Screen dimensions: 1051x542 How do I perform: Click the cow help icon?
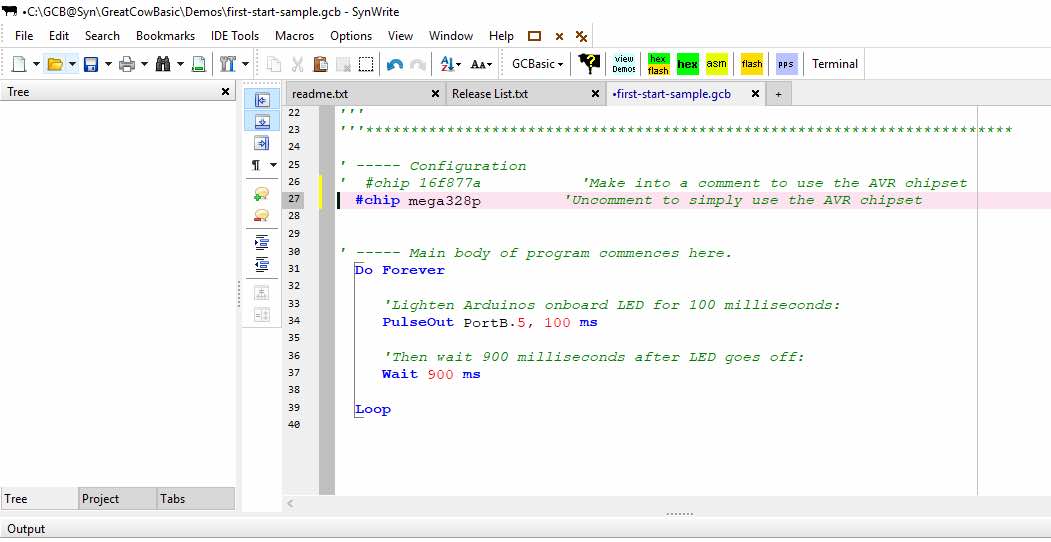pos(589,64)
